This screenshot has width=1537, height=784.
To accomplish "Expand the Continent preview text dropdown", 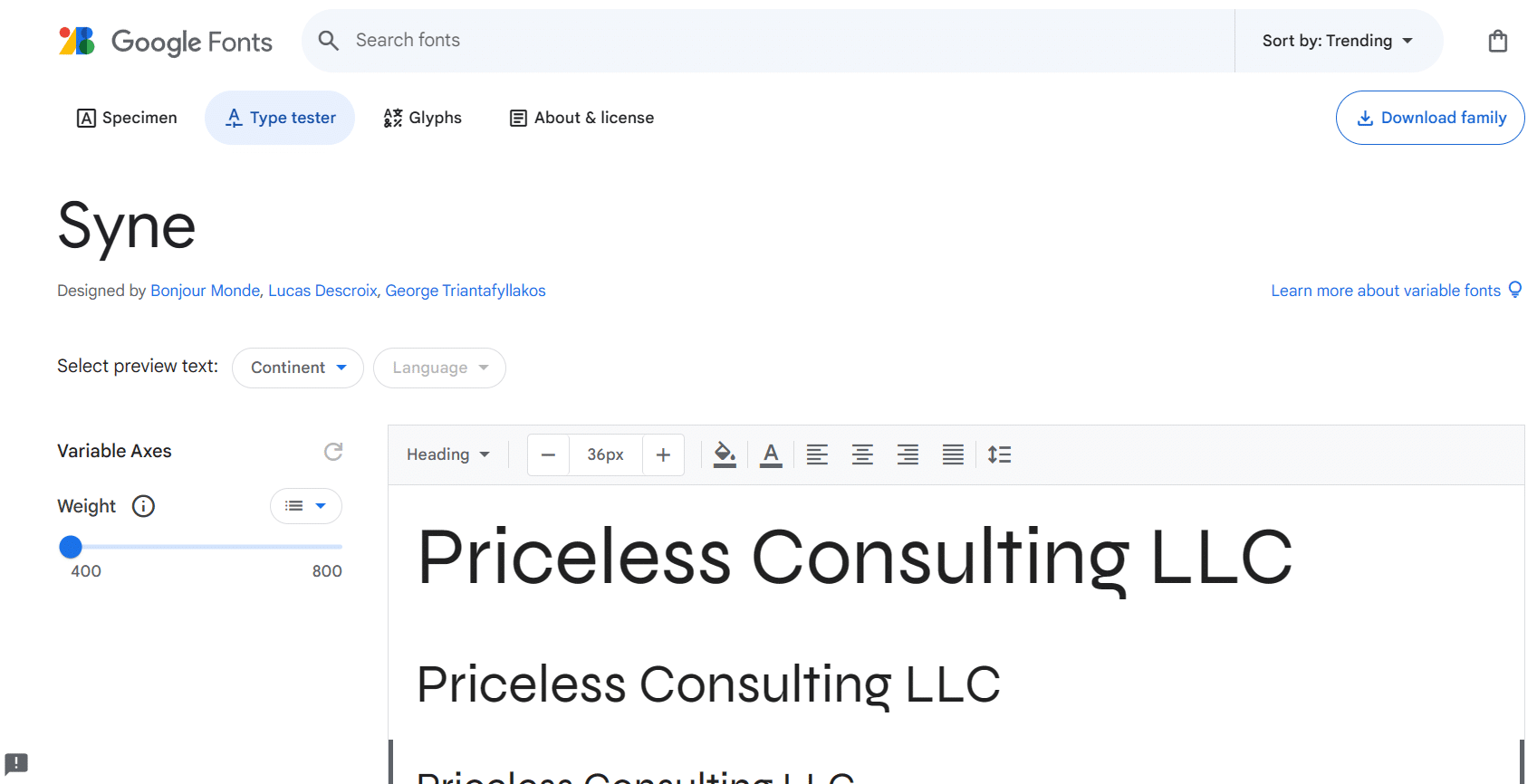I will pyautogui.click(x=298, y=368).
